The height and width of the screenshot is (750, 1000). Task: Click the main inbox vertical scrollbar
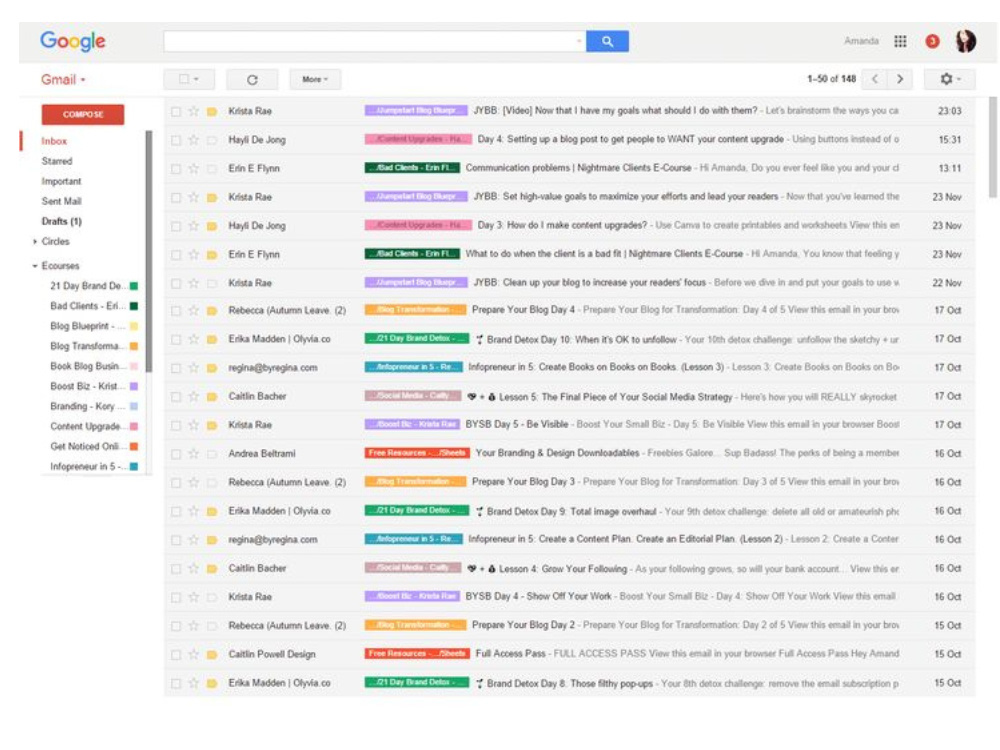point(992,147)
